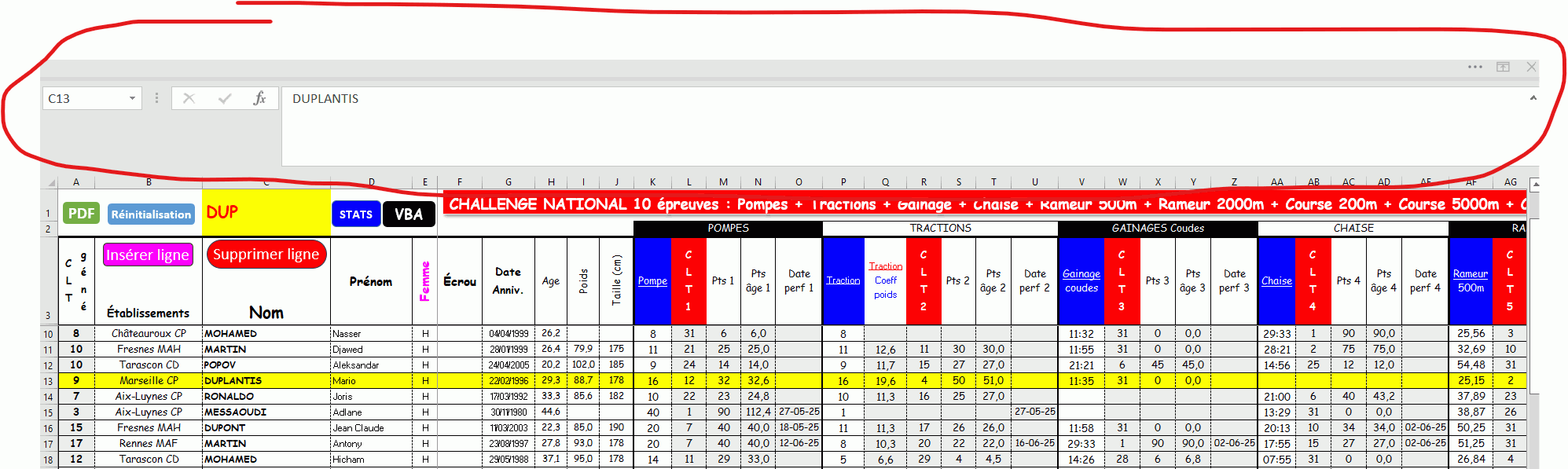Screen dimensions: 1568x469
Task: Select cell MESSAOUDI
Action: 266,412
